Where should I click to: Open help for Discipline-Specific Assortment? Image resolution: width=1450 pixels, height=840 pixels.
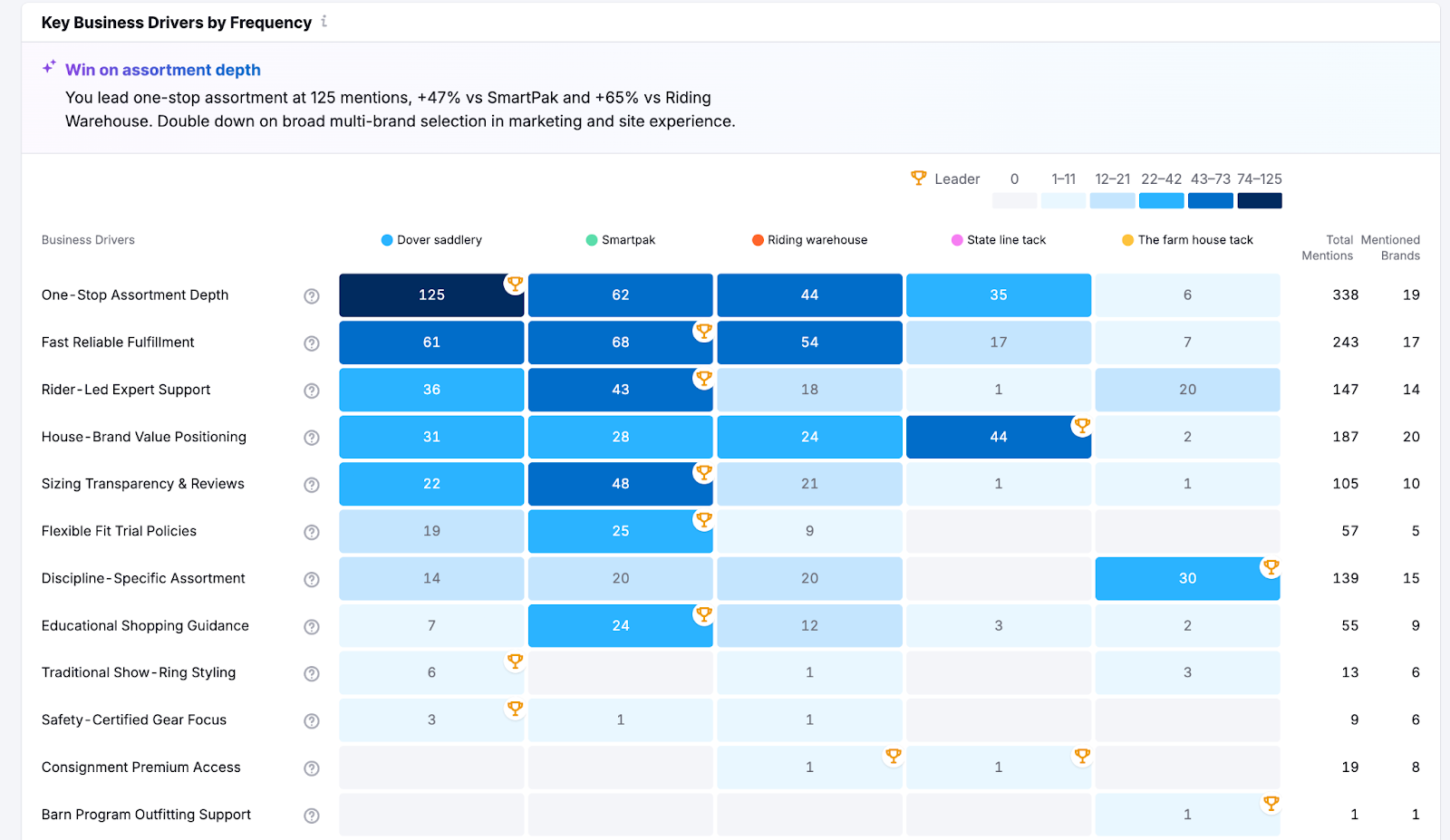click(x=311, y=579)
